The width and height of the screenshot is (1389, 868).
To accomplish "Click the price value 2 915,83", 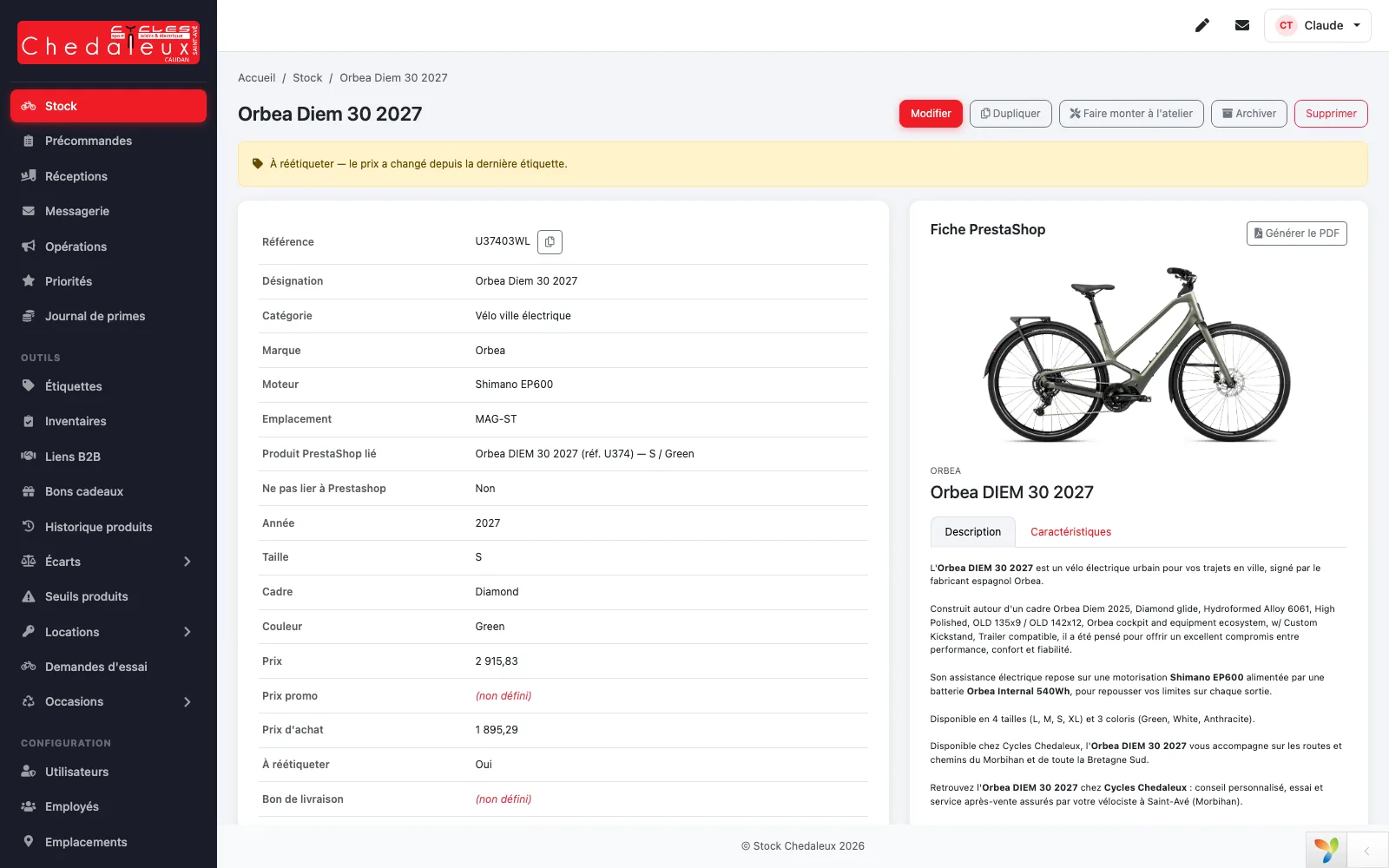I will click(497, 661).
